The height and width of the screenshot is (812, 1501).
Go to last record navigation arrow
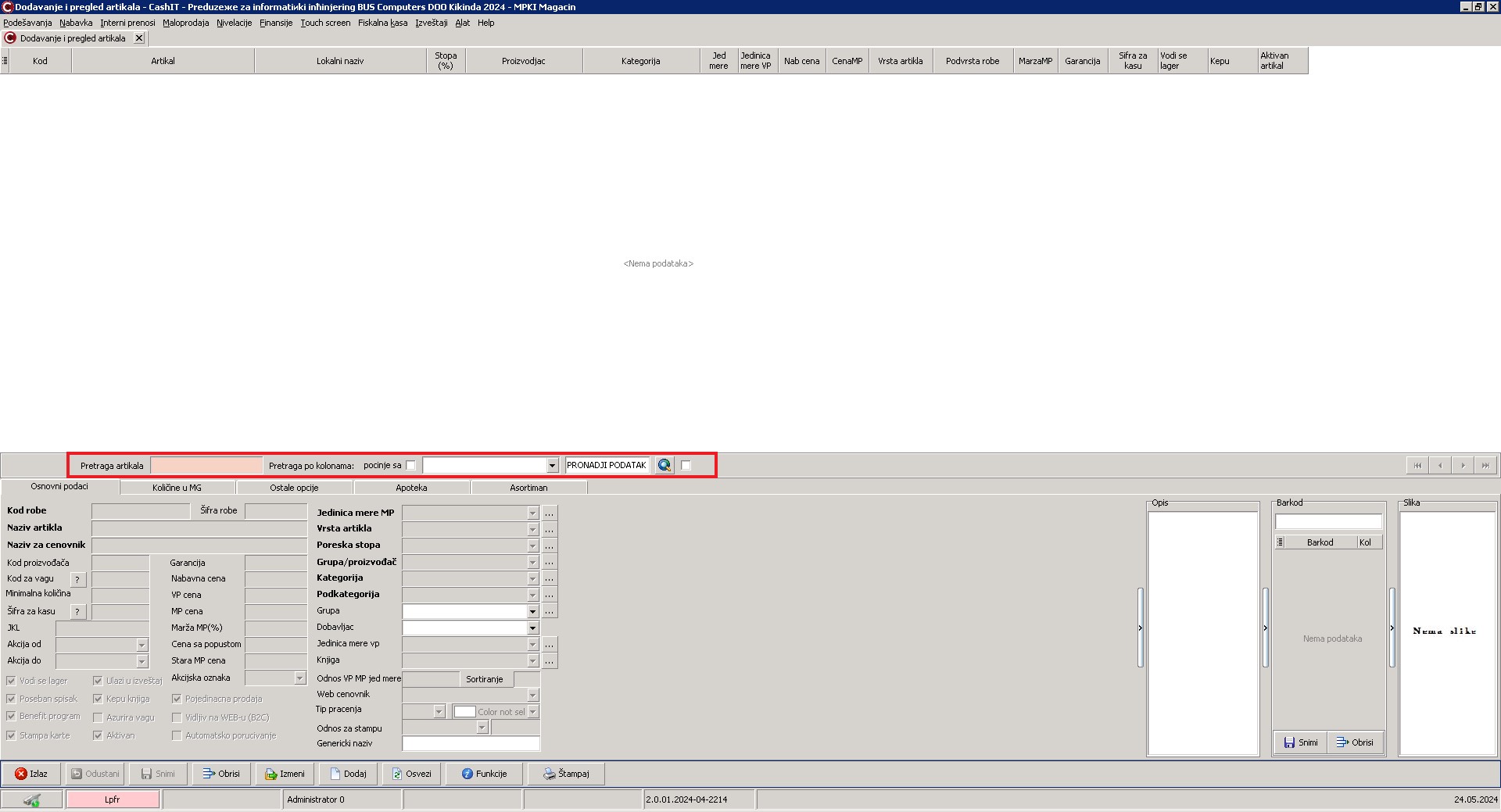pyautogui.click(x=1485, y=465)
